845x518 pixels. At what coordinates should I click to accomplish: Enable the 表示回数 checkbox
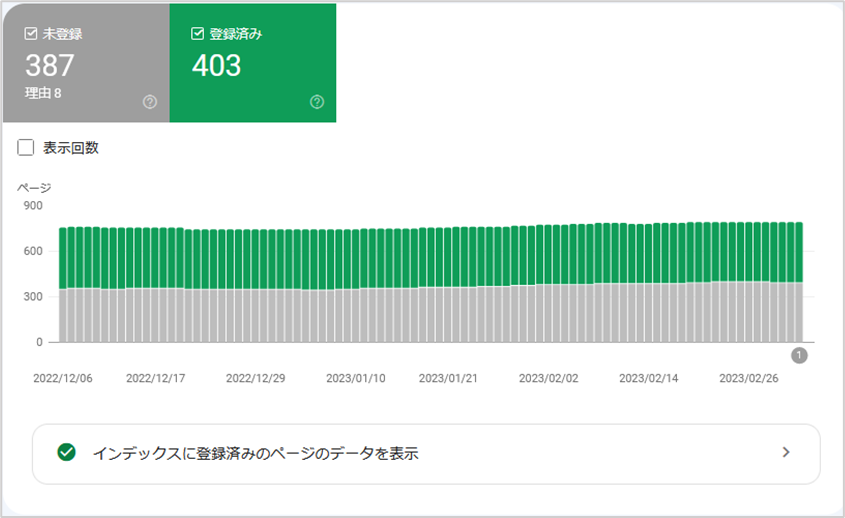[25, 148]
